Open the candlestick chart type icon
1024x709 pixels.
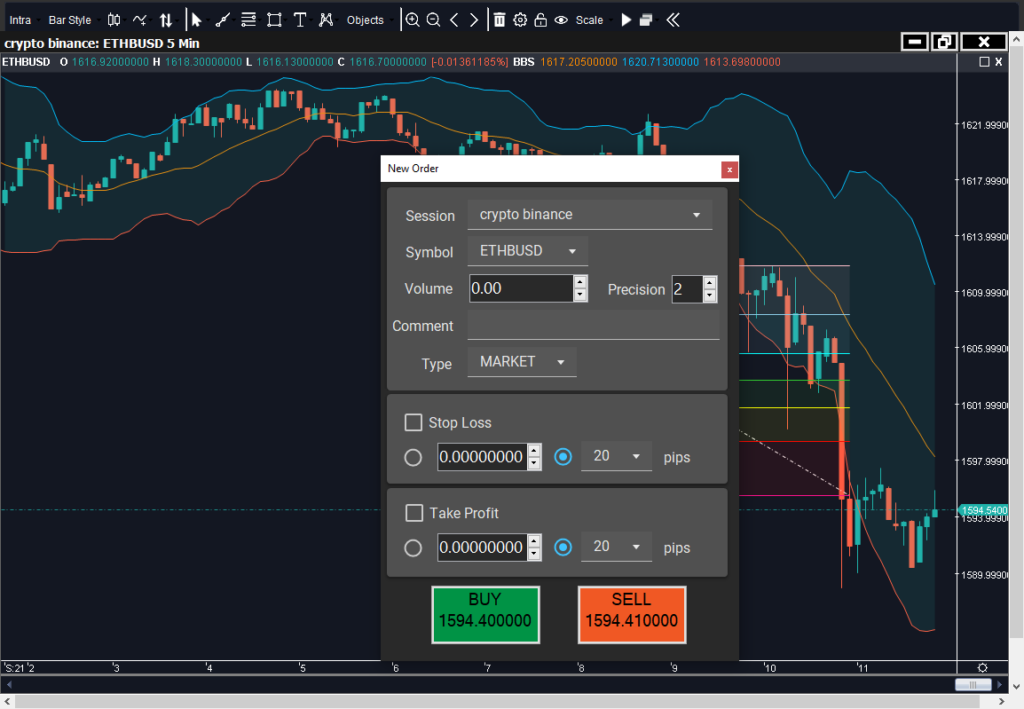click(114, 20)
